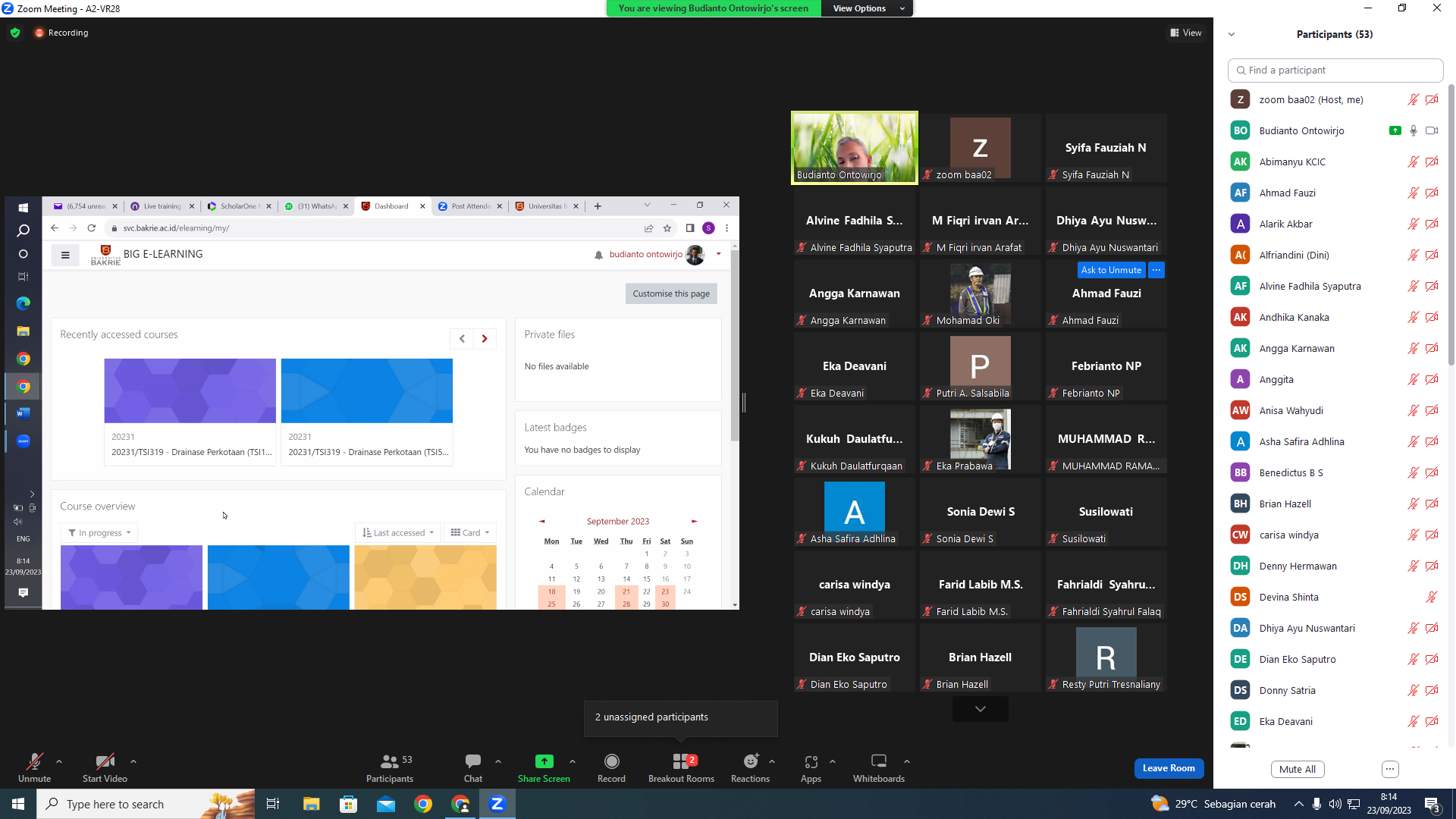Click Budianto Ontowirjo's video thumbnail
The image size is (1456, 819).
pos(855,148)
